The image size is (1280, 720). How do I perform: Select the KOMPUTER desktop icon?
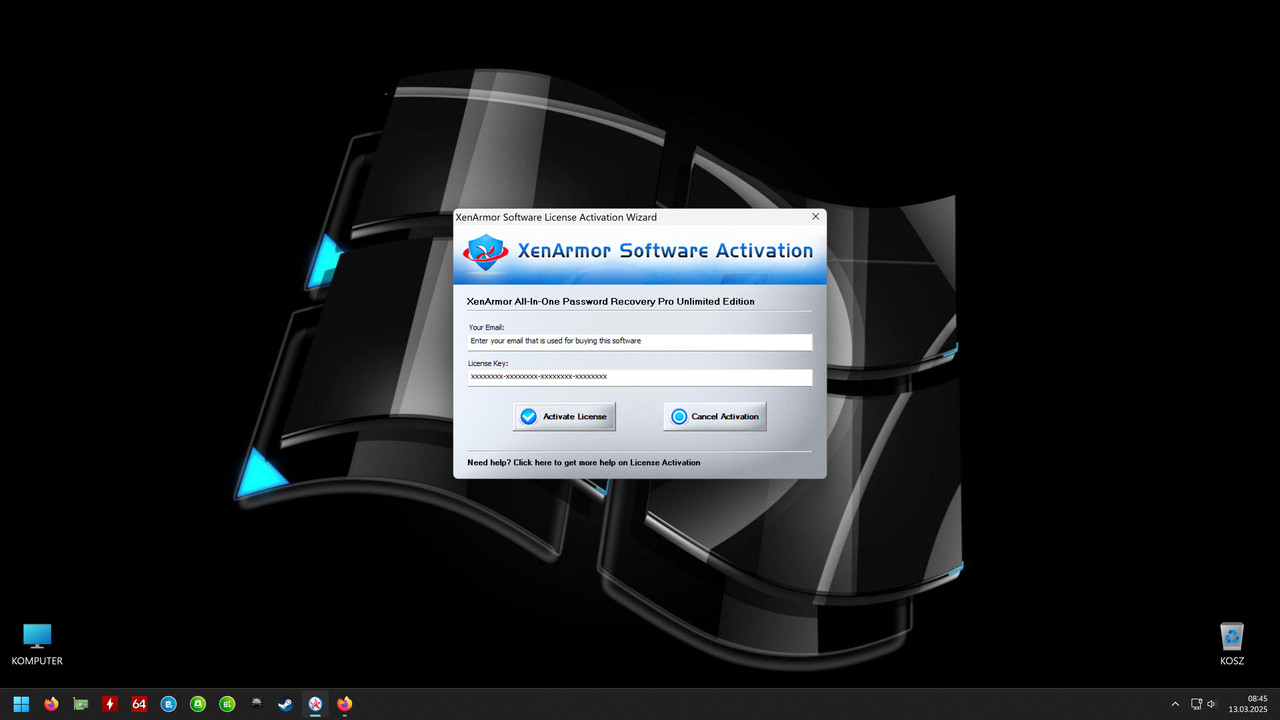click(37, 645)
